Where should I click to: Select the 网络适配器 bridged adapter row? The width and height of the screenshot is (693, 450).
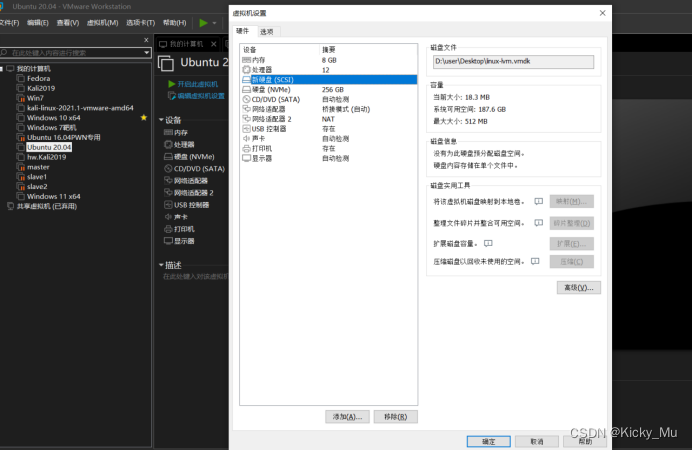[x=328, y=109]
